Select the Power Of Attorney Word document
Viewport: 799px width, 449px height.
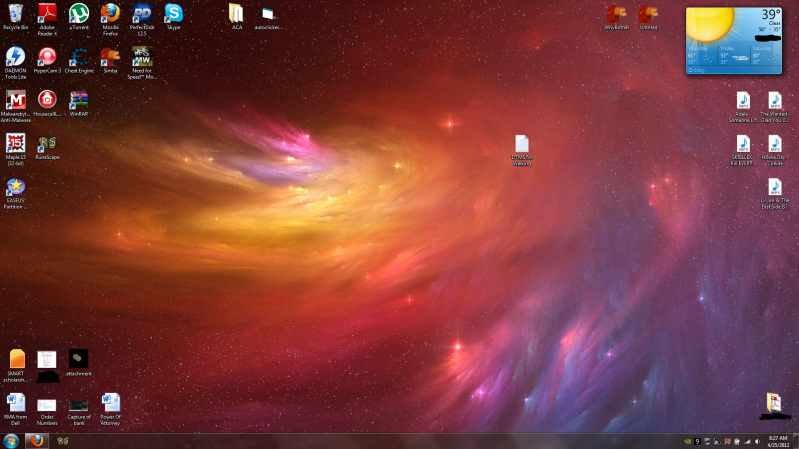pyautogui.click(x=110, y=403)
